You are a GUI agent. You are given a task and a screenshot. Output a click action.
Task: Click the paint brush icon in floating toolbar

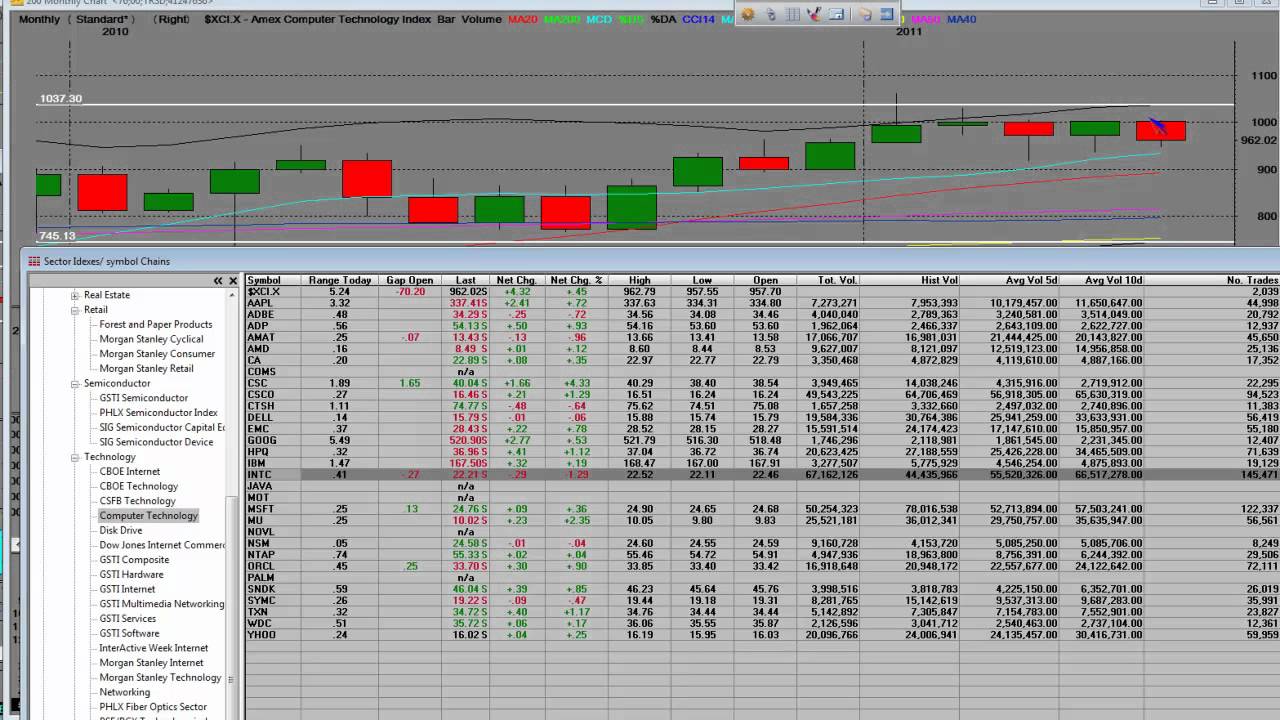point(814,14)
